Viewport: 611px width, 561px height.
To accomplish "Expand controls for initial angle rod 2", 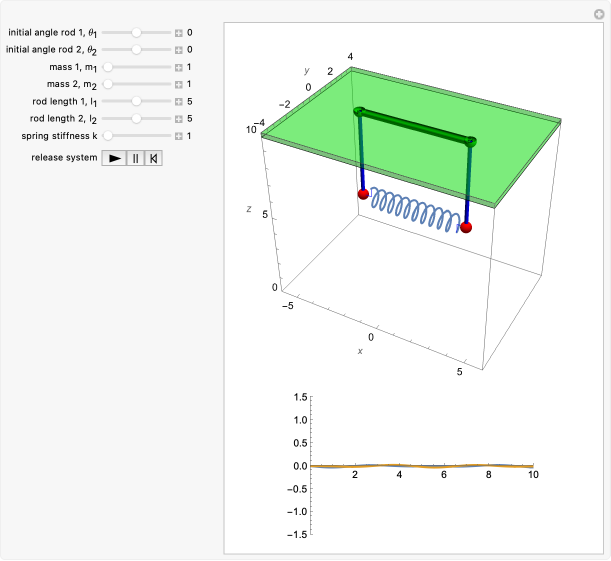I will click(x=178, y=49).
